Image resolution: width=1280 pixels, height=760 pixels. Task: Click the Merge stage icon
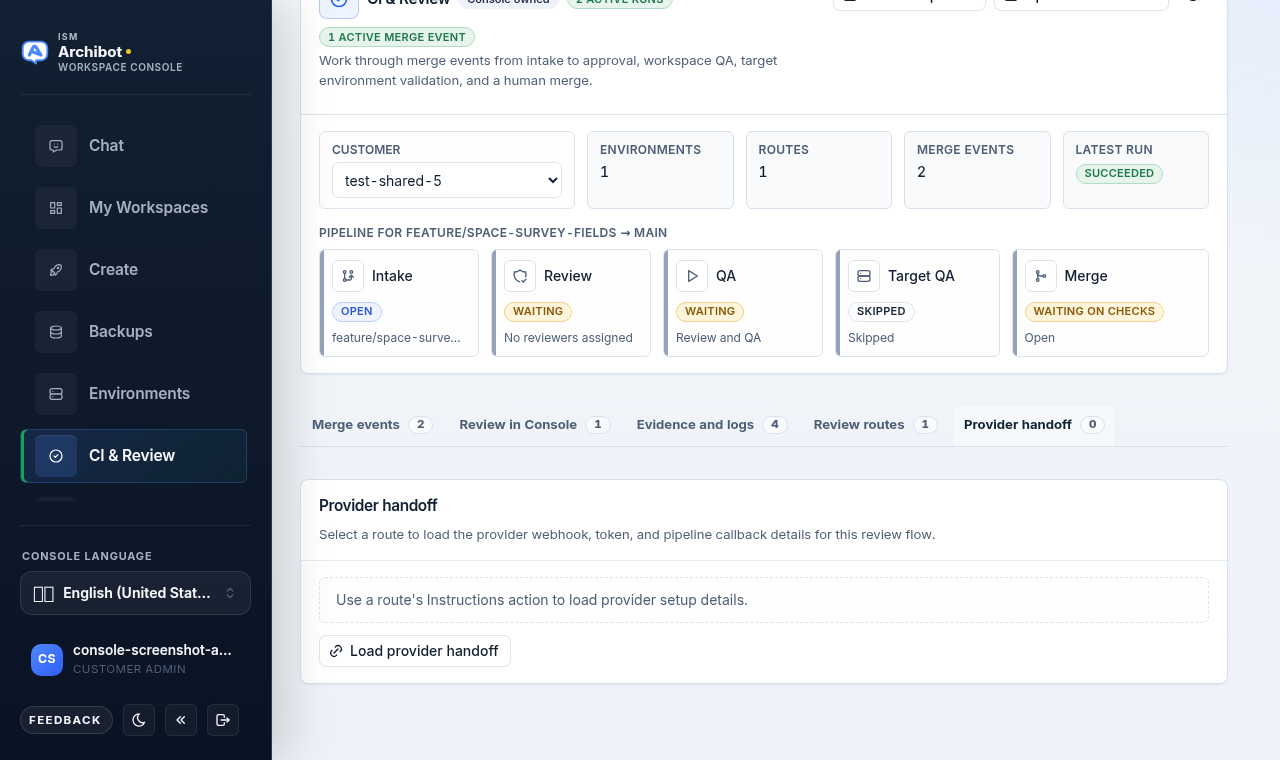point(1041,276)
